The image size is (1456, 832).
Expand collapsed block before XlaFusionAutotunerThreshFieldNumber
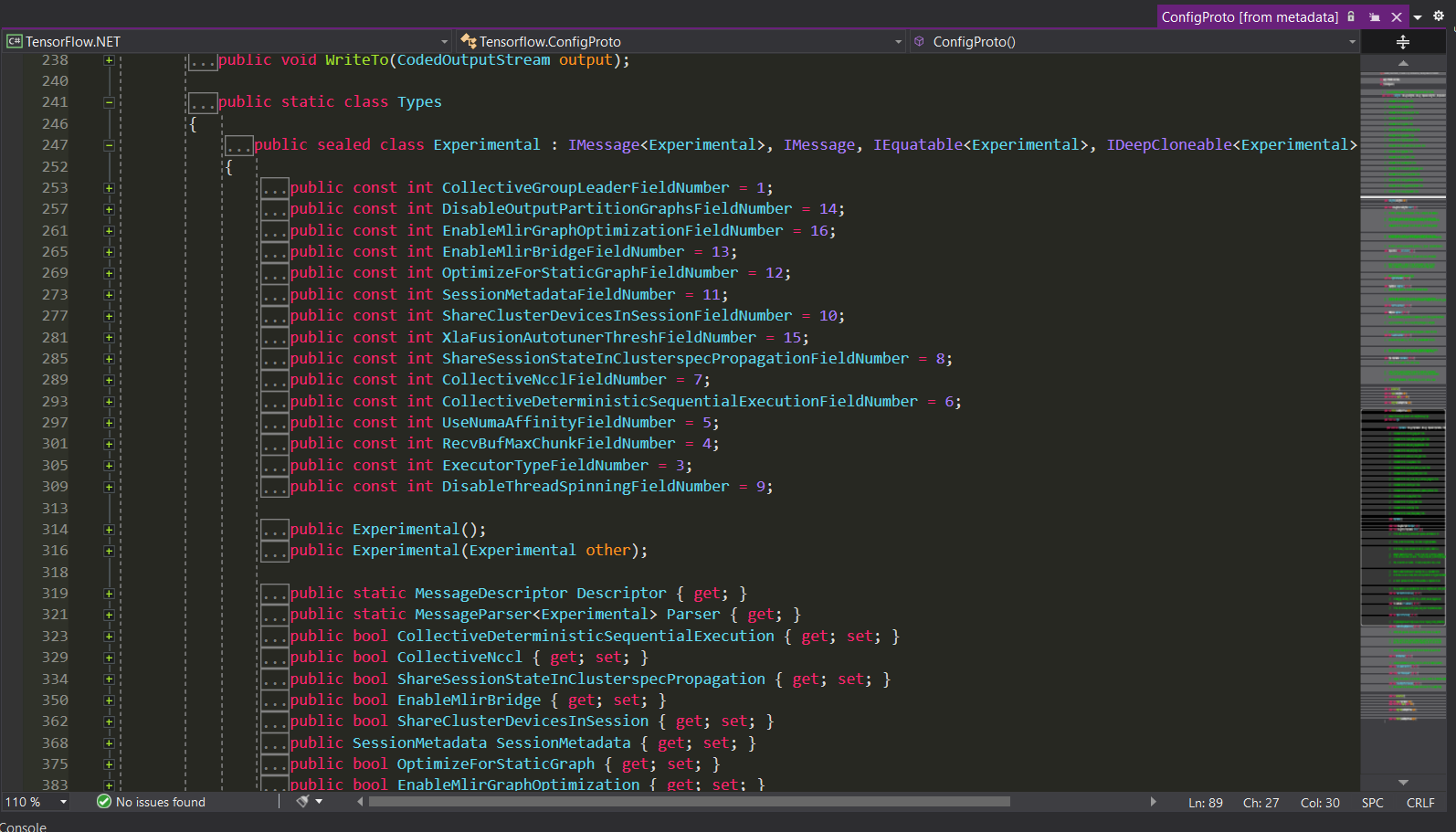click(x=274, y=338)
